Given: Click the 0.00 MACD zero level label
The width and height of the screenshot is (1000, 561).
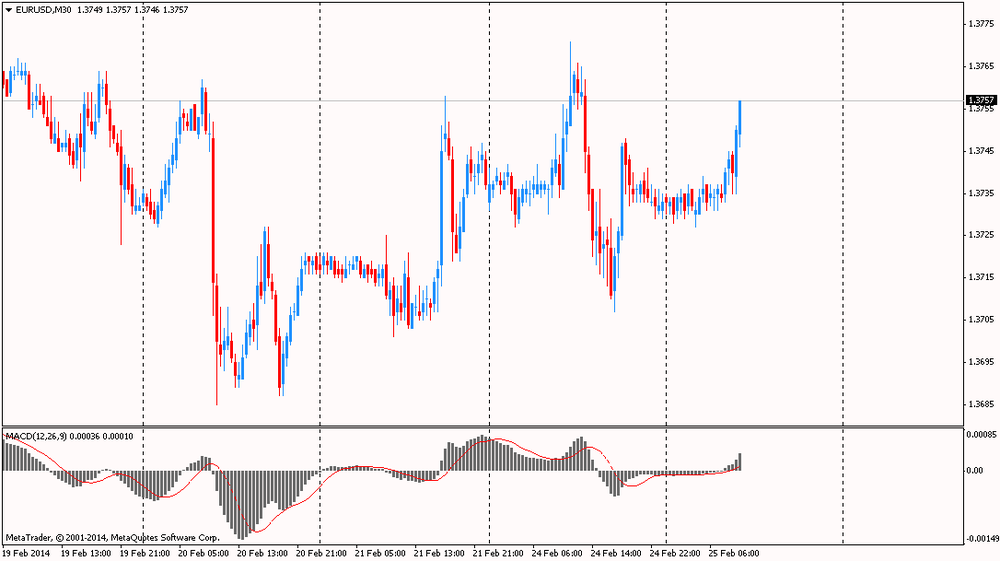Looking at the screenshot, I should click(x=975, y=470).
